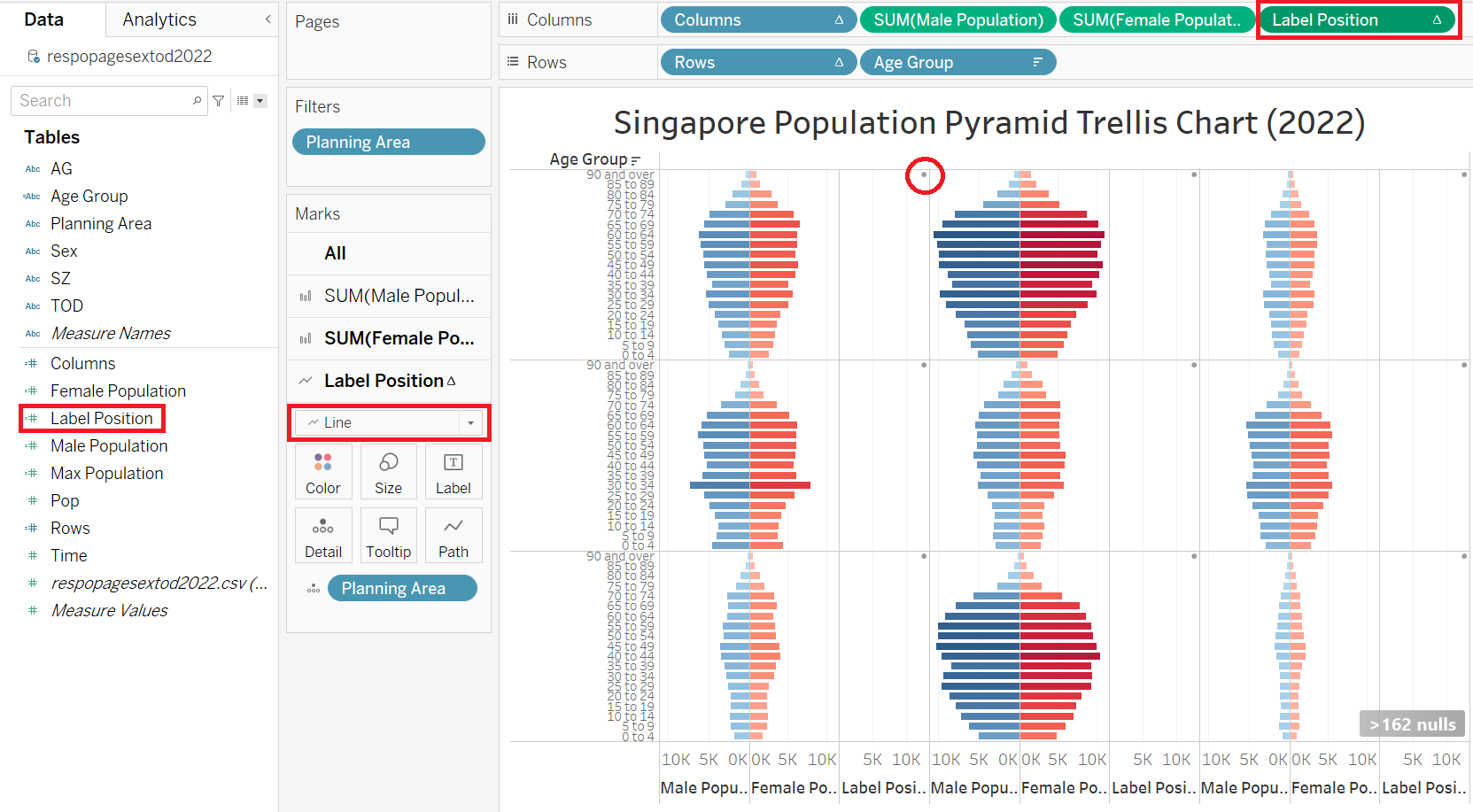Switch to the Data tab
The width and height of the screenshot is (1473, 812).
coord(44,19)
